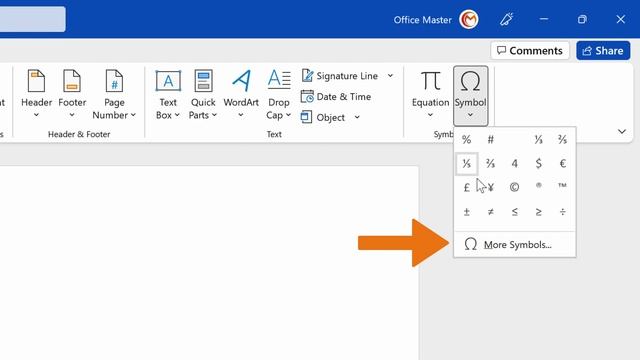Open the More Symbols dialog
The width and height of the screenshot is (640, 360).
tap(515, 244)
